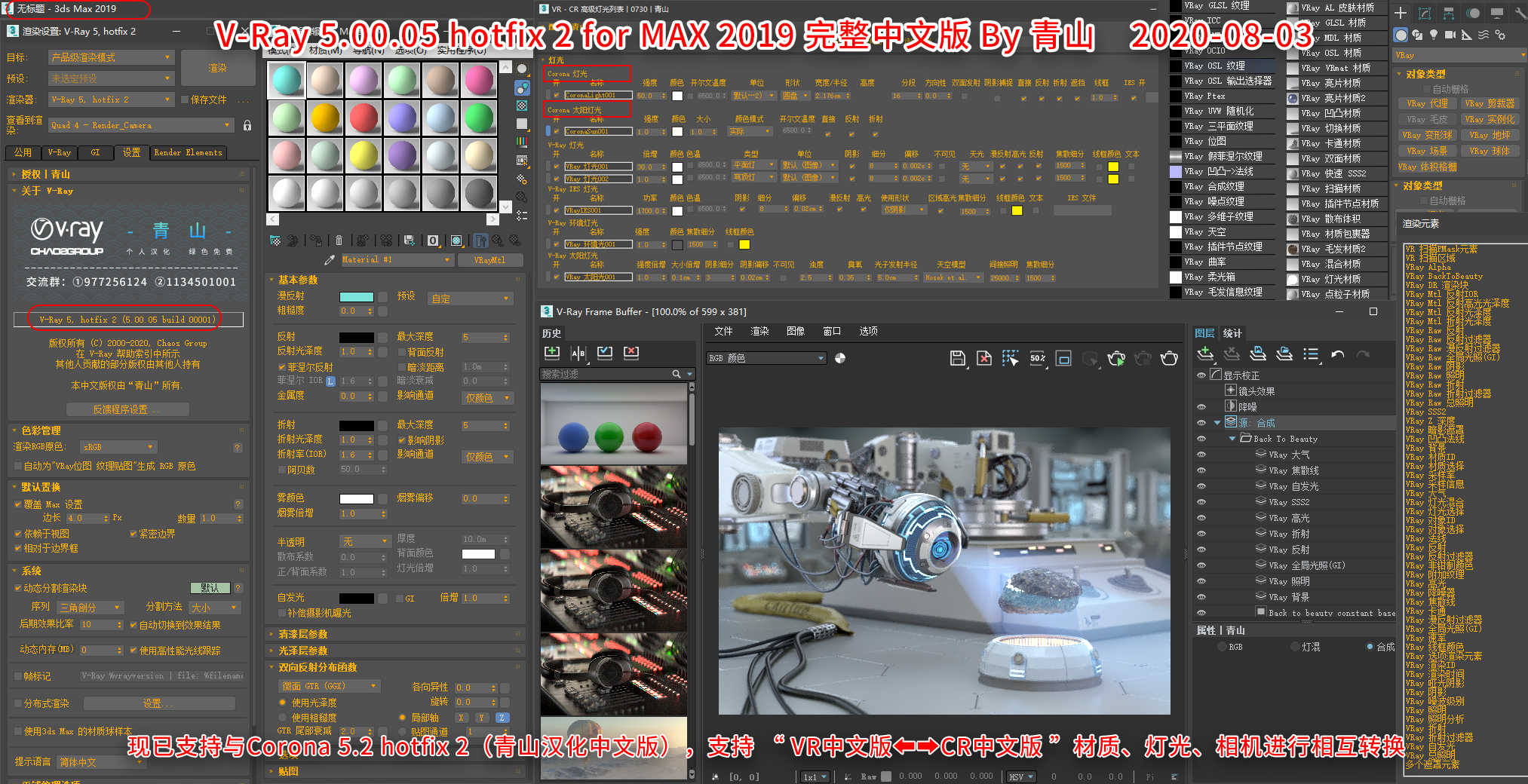Click the VRayMtl material type button
This screenshot has height=784, width=1528.
[x=489, y=260]
